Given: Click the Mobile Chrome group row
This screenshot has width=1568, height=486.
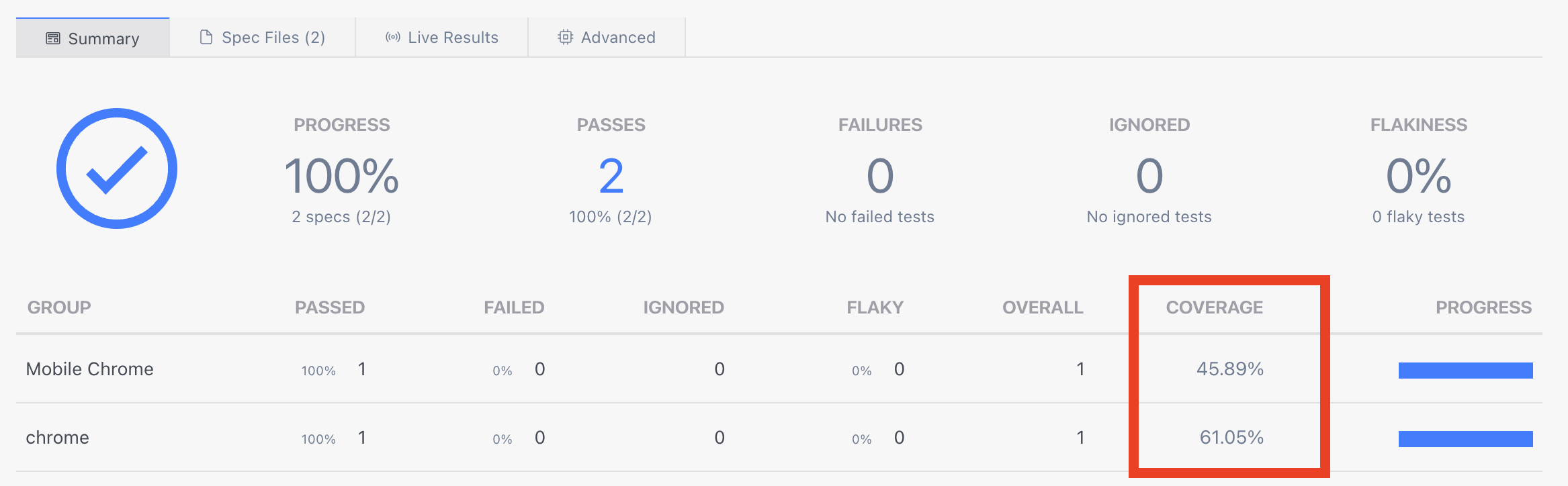Looking at the screenshot, I should [x=90, y=369].
